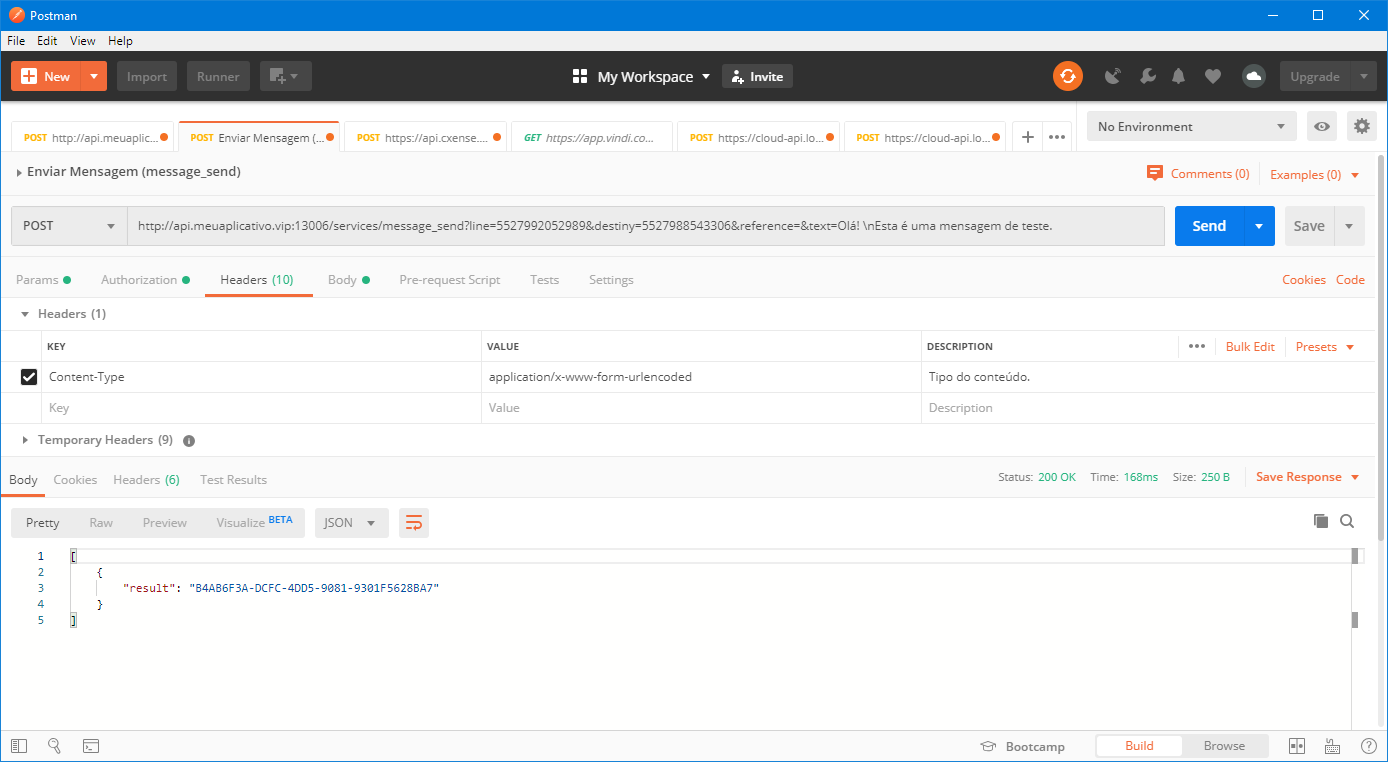This screenshot has height=762, width=1388.
Task: Open manage environments gear icon
Action: tap(1361, 127)
